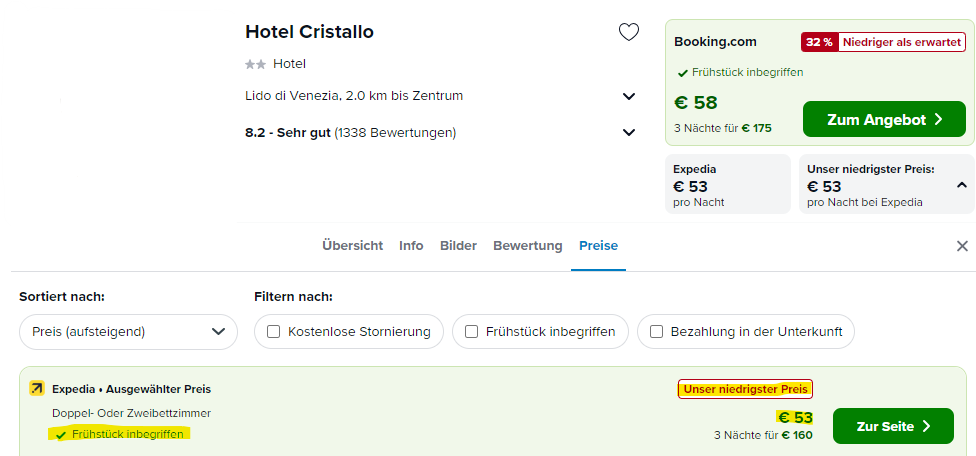Viewport: 976px width, 456px height.
Task: Save Hotel Cristallo with heart icon
Action: click(x=629, y=32)
